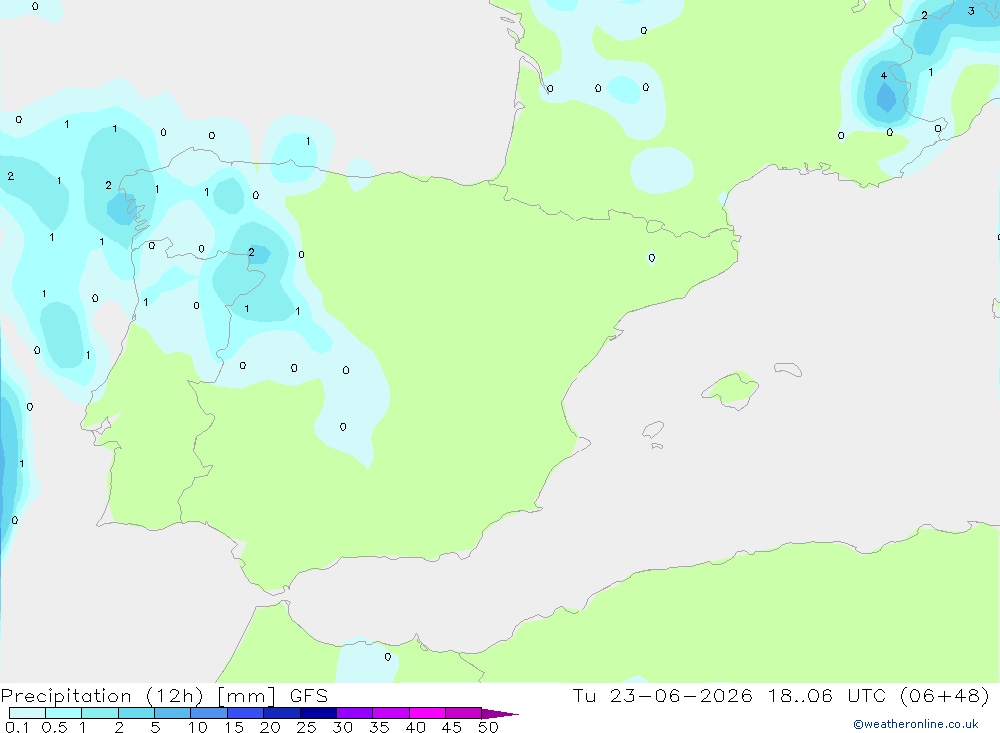Click the 0.1–0.5 mm legend color swatch
1000x733 pixels.
tap(27, 713)
